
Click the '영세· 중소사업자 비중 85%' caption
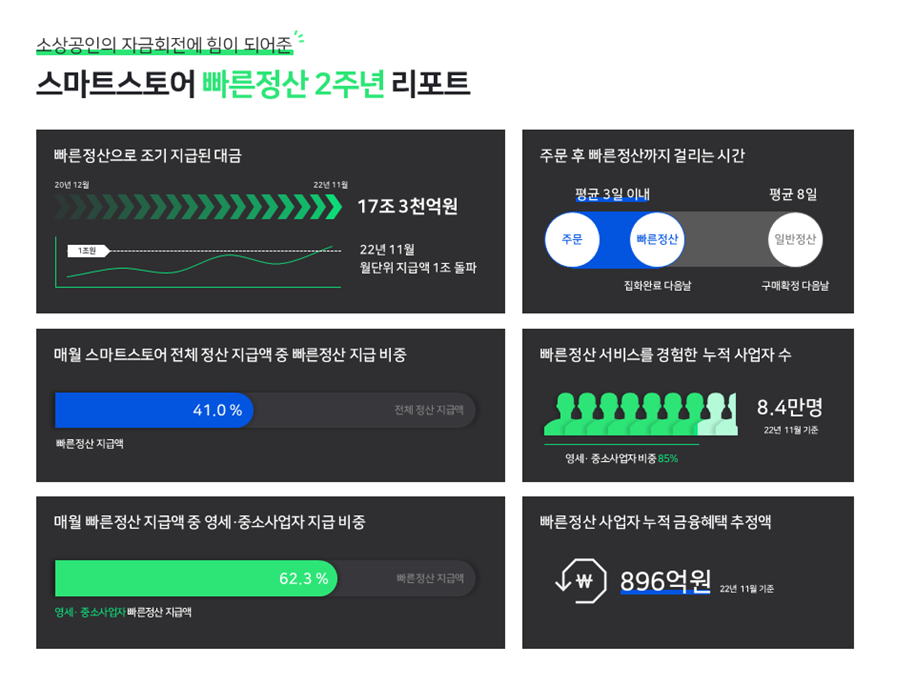click(621, 458)
